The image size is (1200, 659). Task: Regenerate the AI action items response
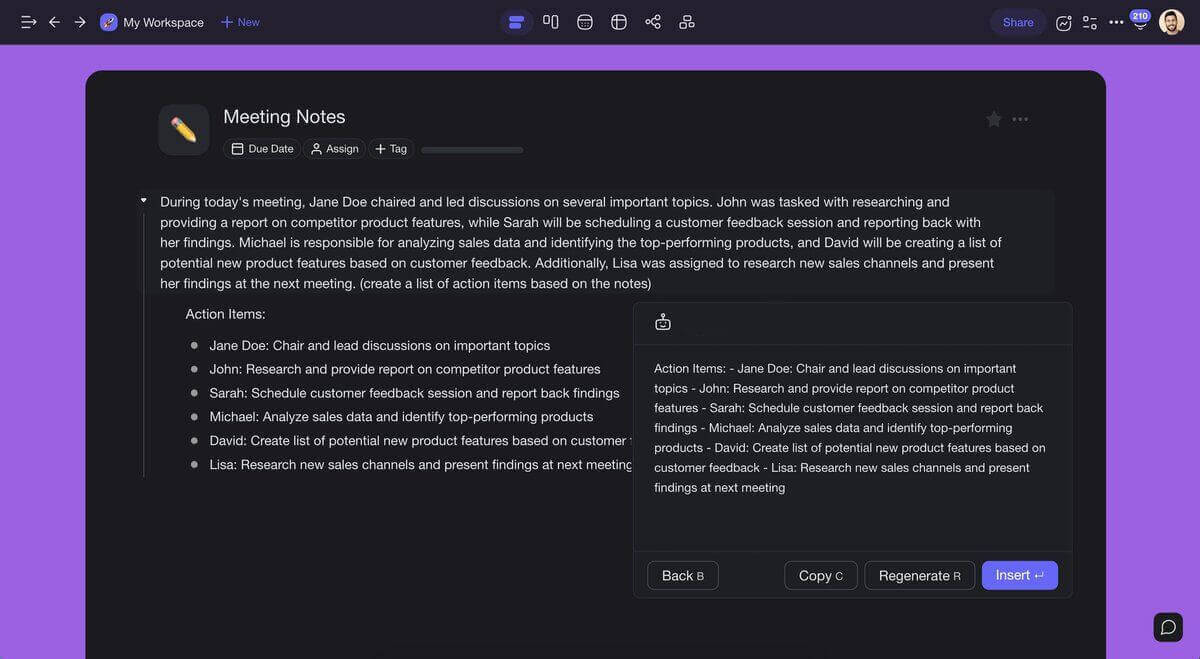coord(919,575)
